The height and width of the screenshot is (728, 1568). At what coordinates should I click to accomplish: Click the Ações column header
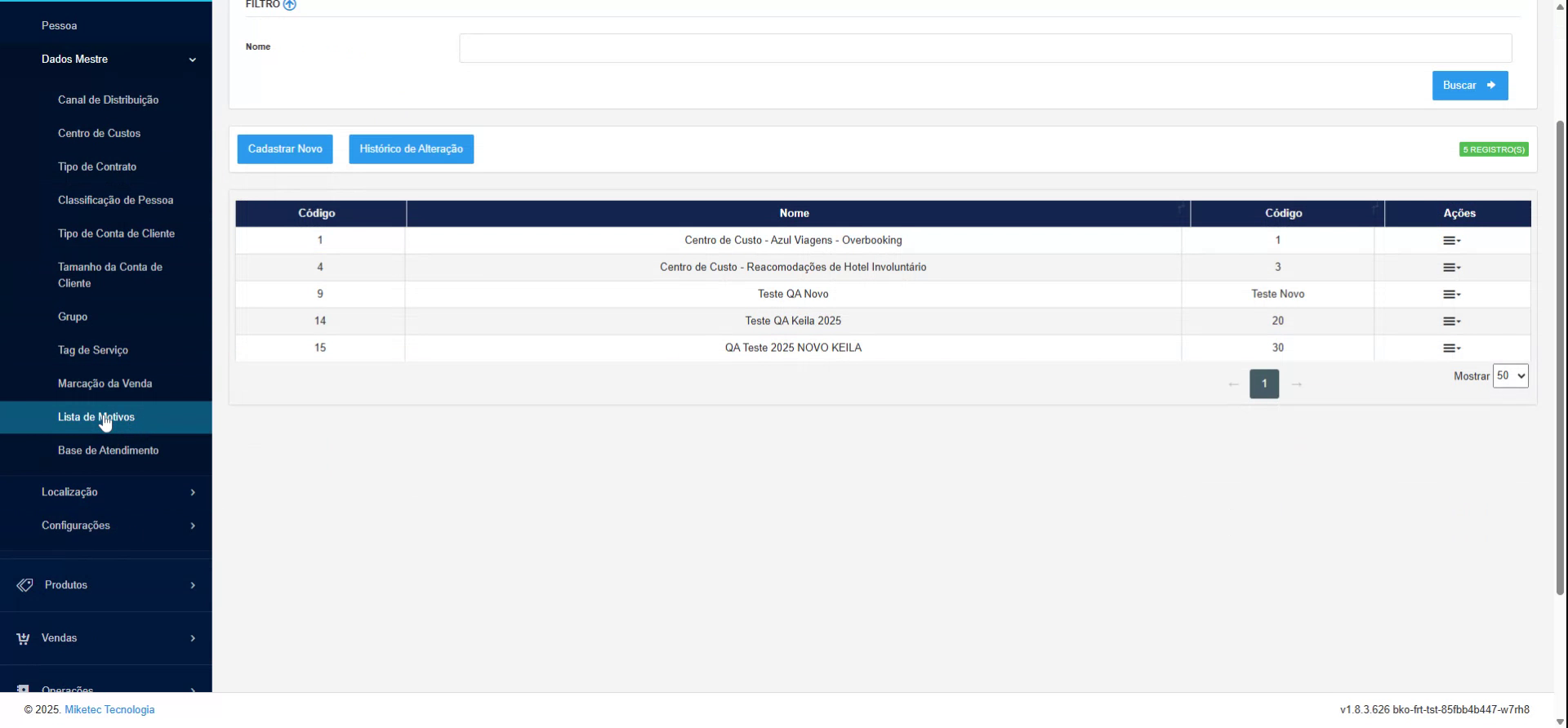click(1459, 213)
